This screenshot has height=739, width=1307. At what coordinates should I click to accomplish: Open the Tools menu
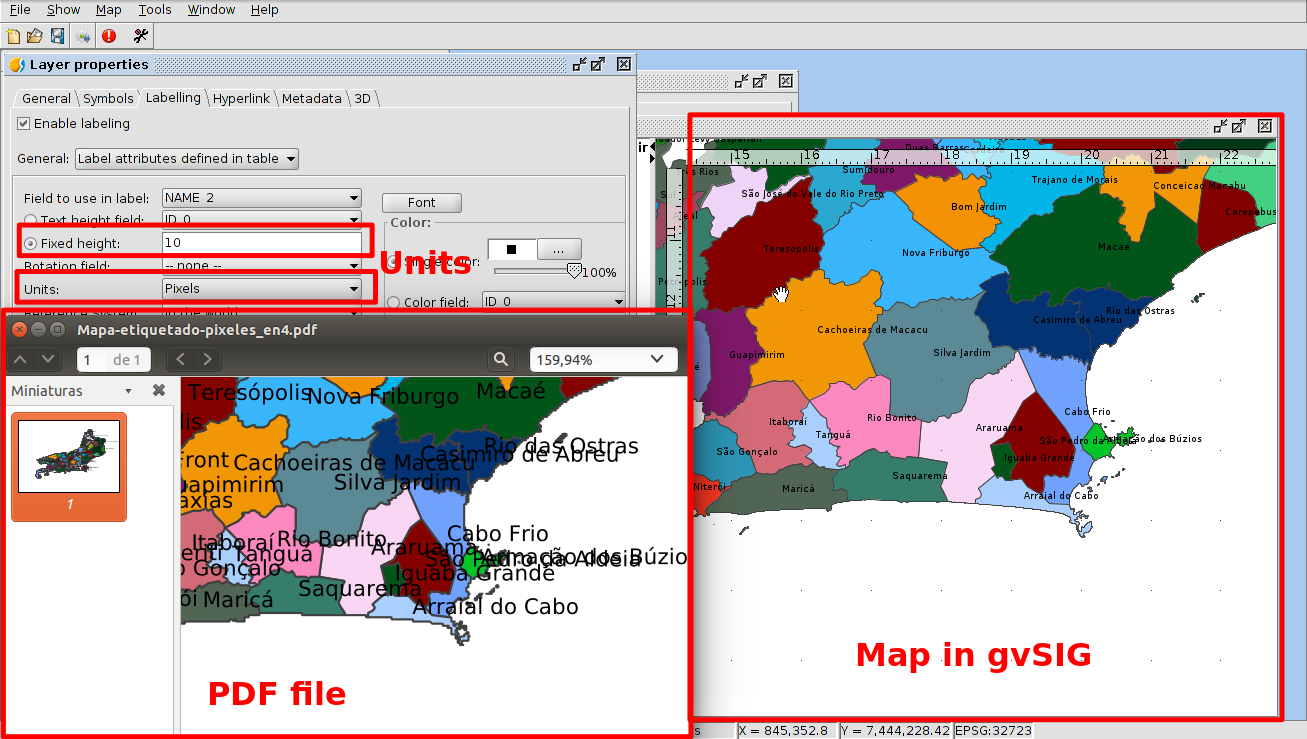point(155,10)
